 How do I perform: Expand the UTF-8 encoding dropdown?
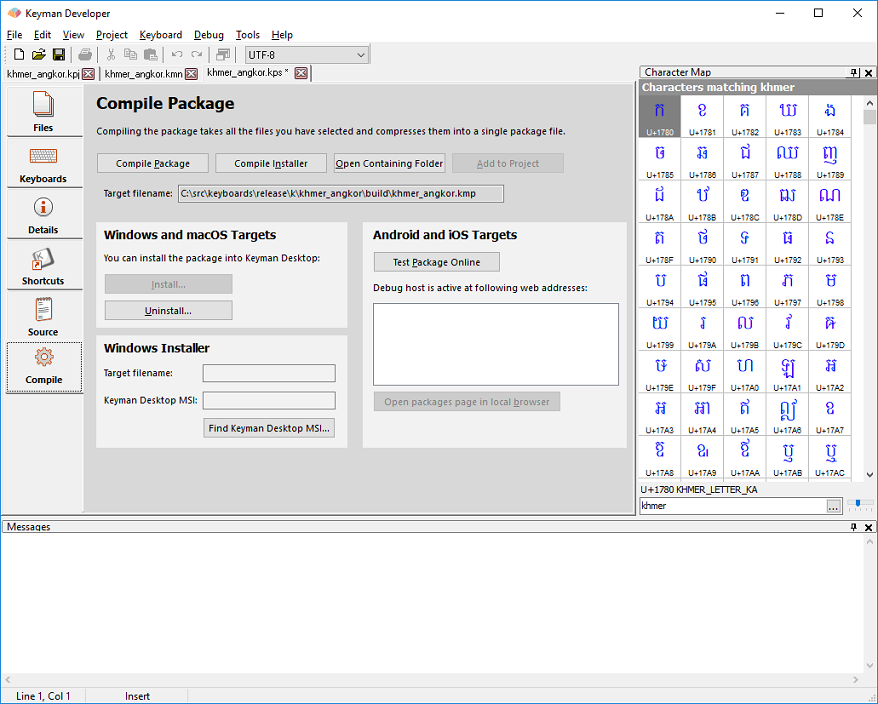pyautogui.click(x=361, y=55)
